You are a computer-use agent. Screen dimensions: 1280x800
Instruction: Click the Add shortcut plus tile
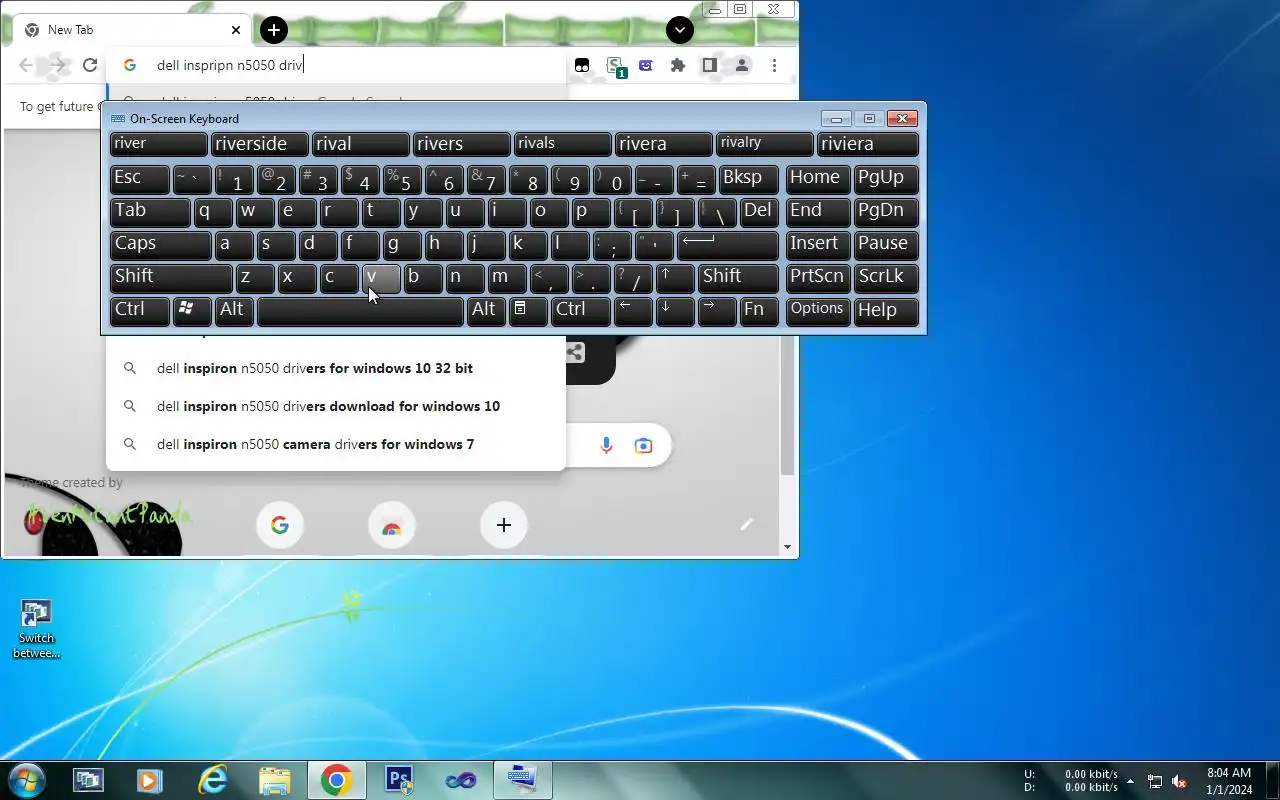(x=504, y=525)
